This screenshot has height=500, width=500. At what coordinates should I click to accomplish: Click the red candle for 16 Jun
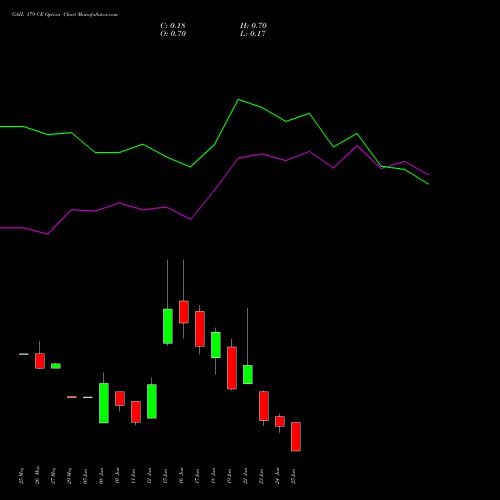184,312
